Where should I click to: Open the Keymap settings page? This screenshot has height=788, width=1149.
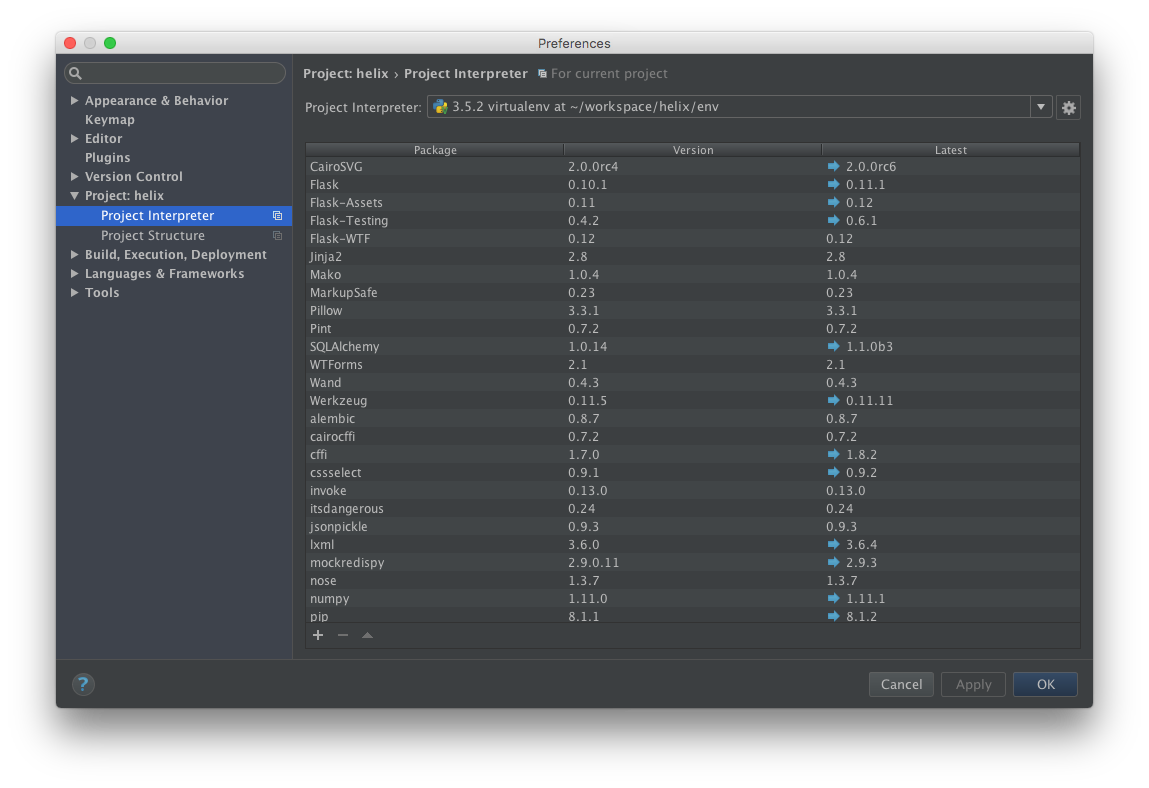coord(110,119)
